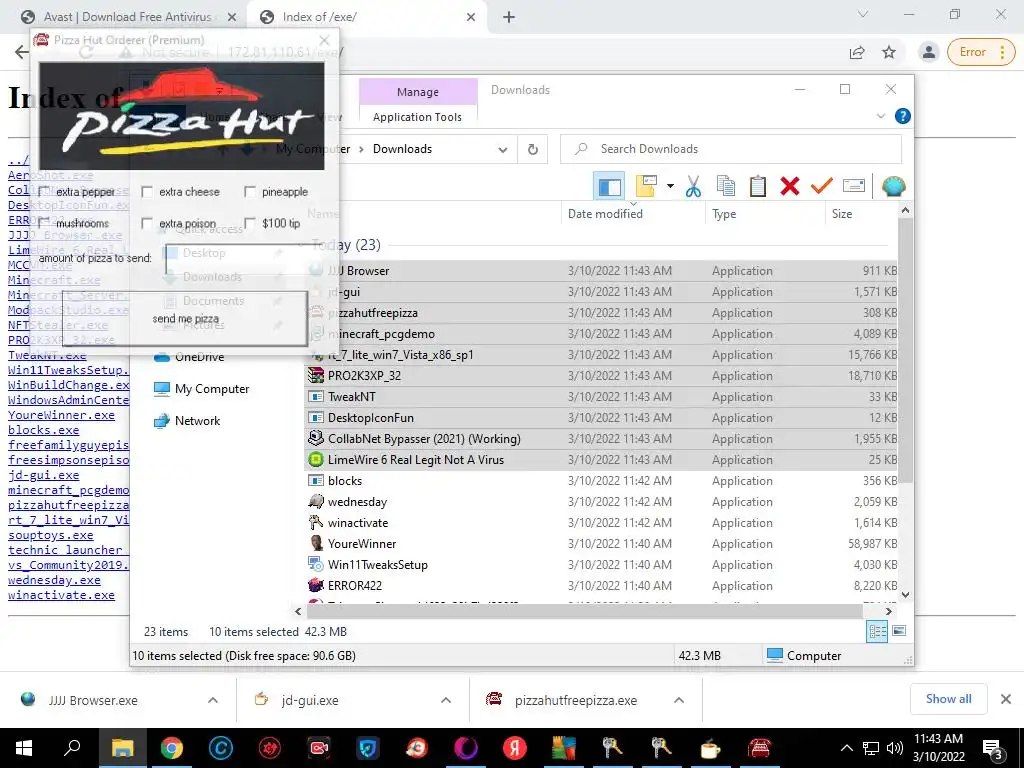Open the blocks.exe link in browser
1024x768 pixels.
(43, 430)
